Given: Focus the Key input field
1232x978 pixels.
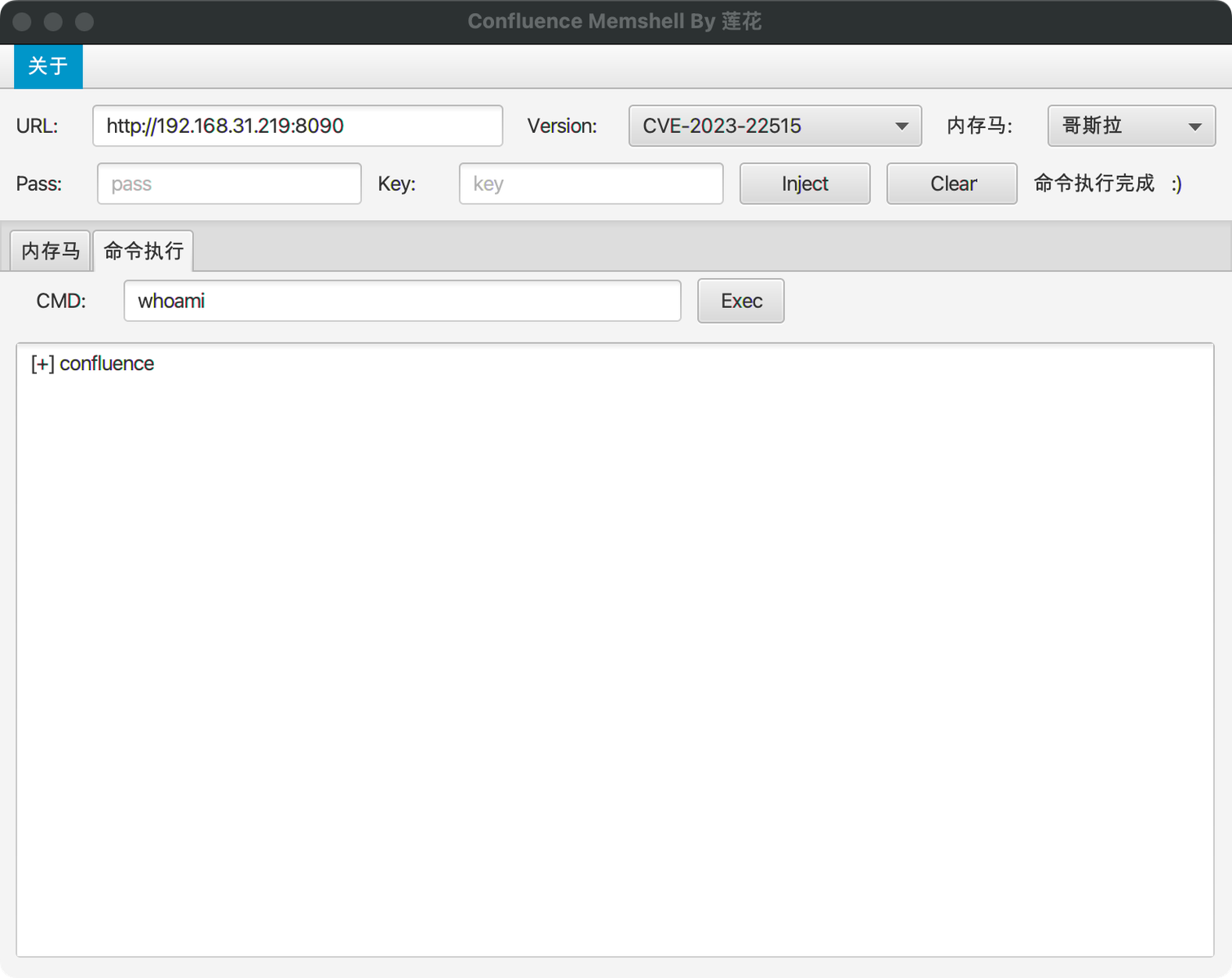Looking at the screenshot, I should click(591, 183).
